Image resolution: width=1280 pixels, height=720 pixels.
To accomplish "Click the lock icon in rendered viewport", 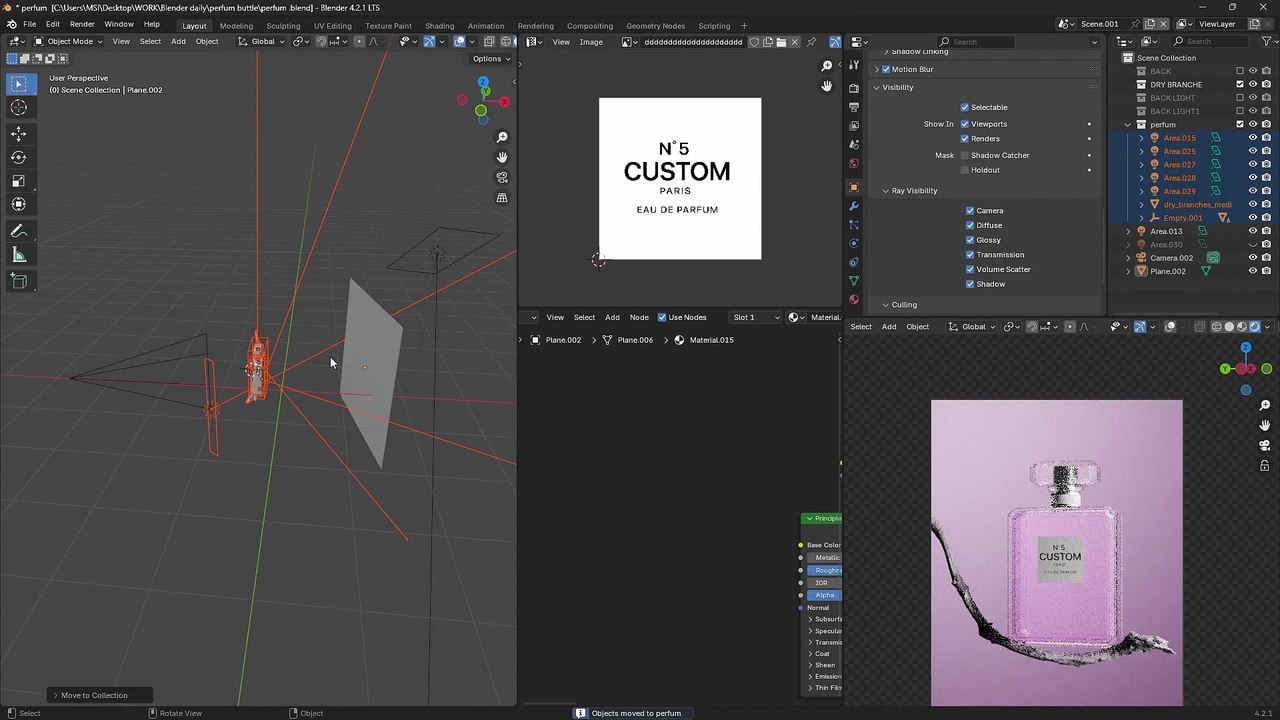I will (1265, 465).
